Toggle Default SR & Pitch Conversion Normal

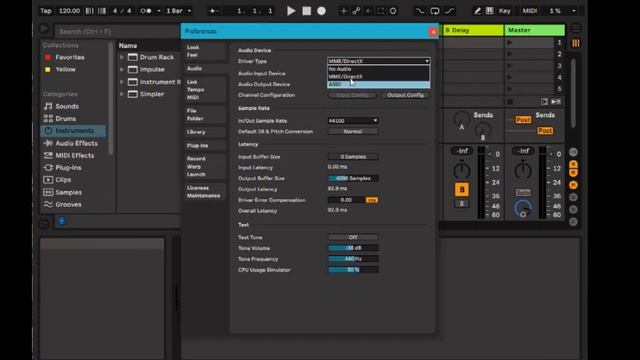point(353,131)
